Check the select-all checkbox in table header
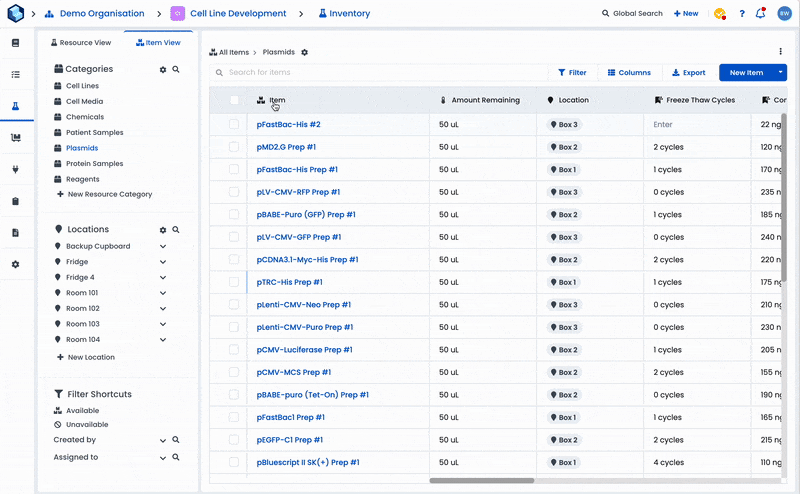The height and width of the screenshot is (494, 800). (x=234, y=100)
